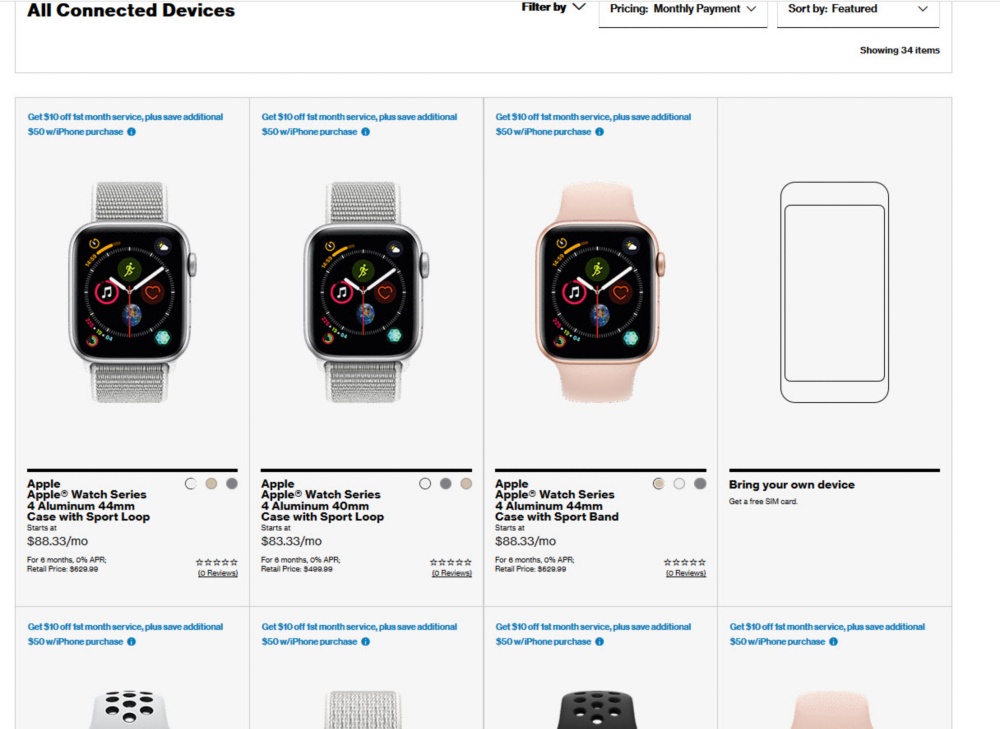Viewport: 1000px width, 729px height.
Task: Open info icon on 40mm watch promo
Action: 365,132
